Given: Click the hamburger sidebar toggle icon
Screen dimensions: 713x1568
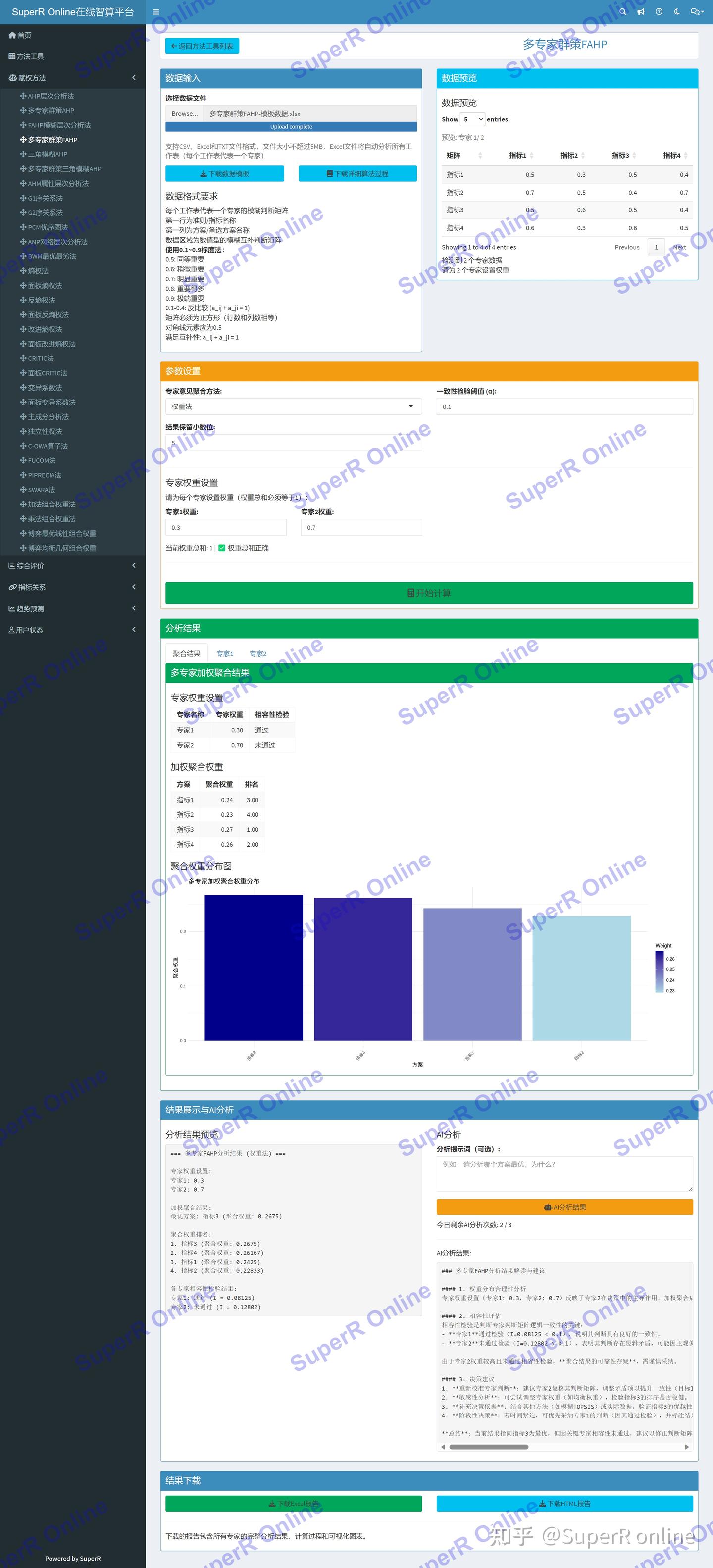Looking at the screenshot, I should coord(156,11).
